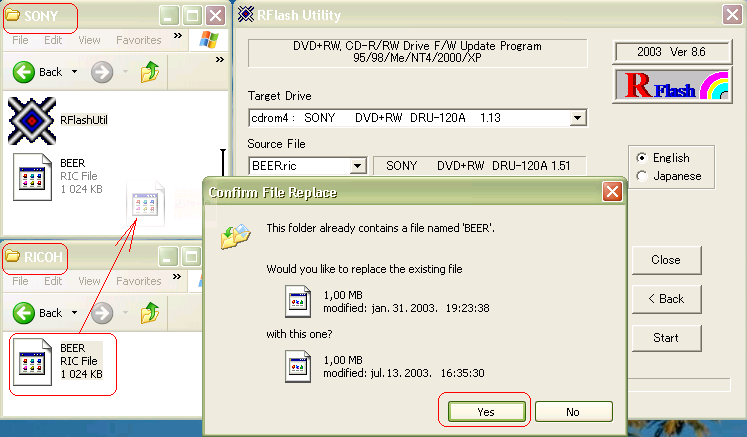747x437 pixels.
Task: Click the folder copy icon in Confirm File Replace
Action: point(235,236)
